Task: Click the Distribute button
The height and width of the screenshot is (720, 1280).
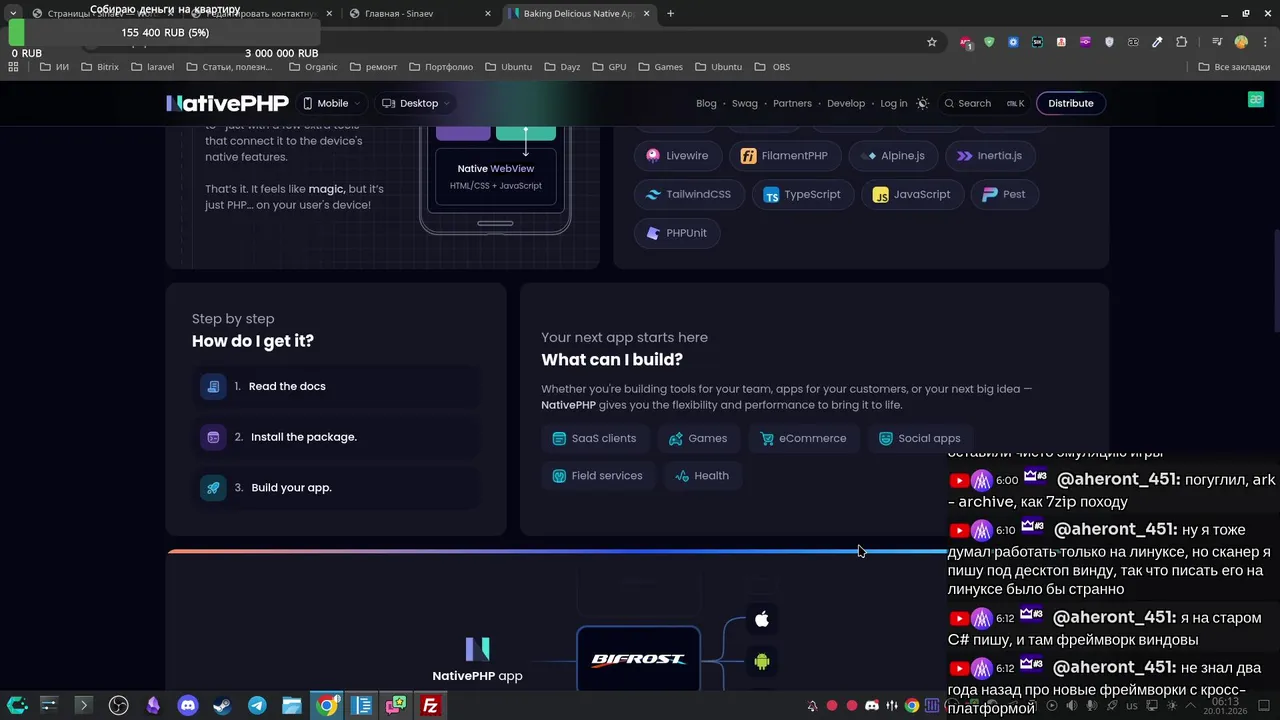Action: click(1071, 103)
